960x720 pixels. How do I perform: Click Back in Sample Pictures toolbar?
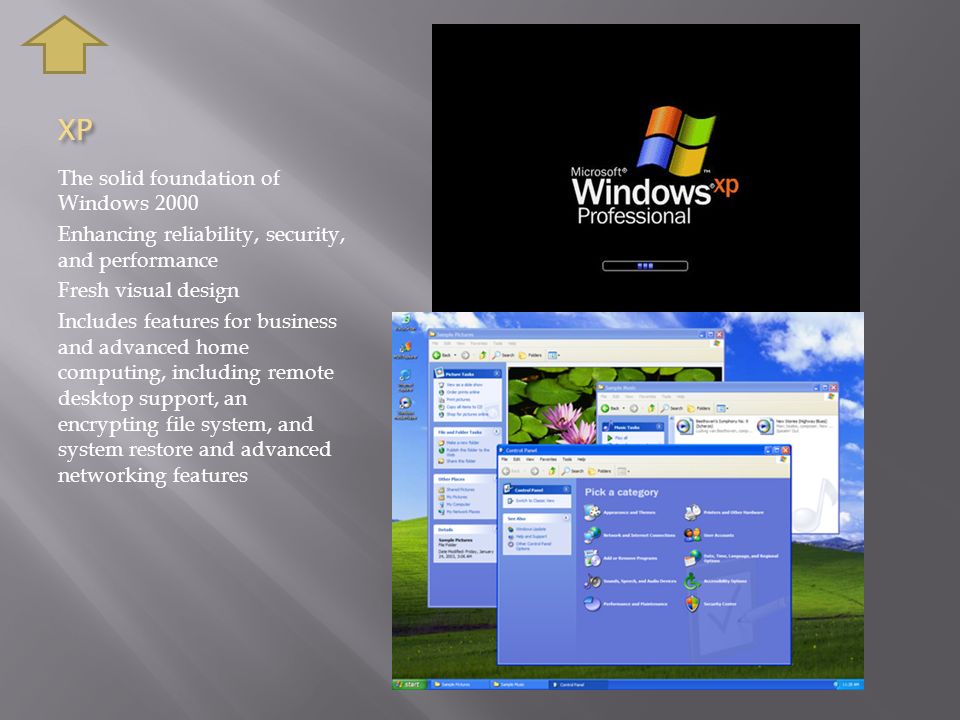(x=442, y=355)
